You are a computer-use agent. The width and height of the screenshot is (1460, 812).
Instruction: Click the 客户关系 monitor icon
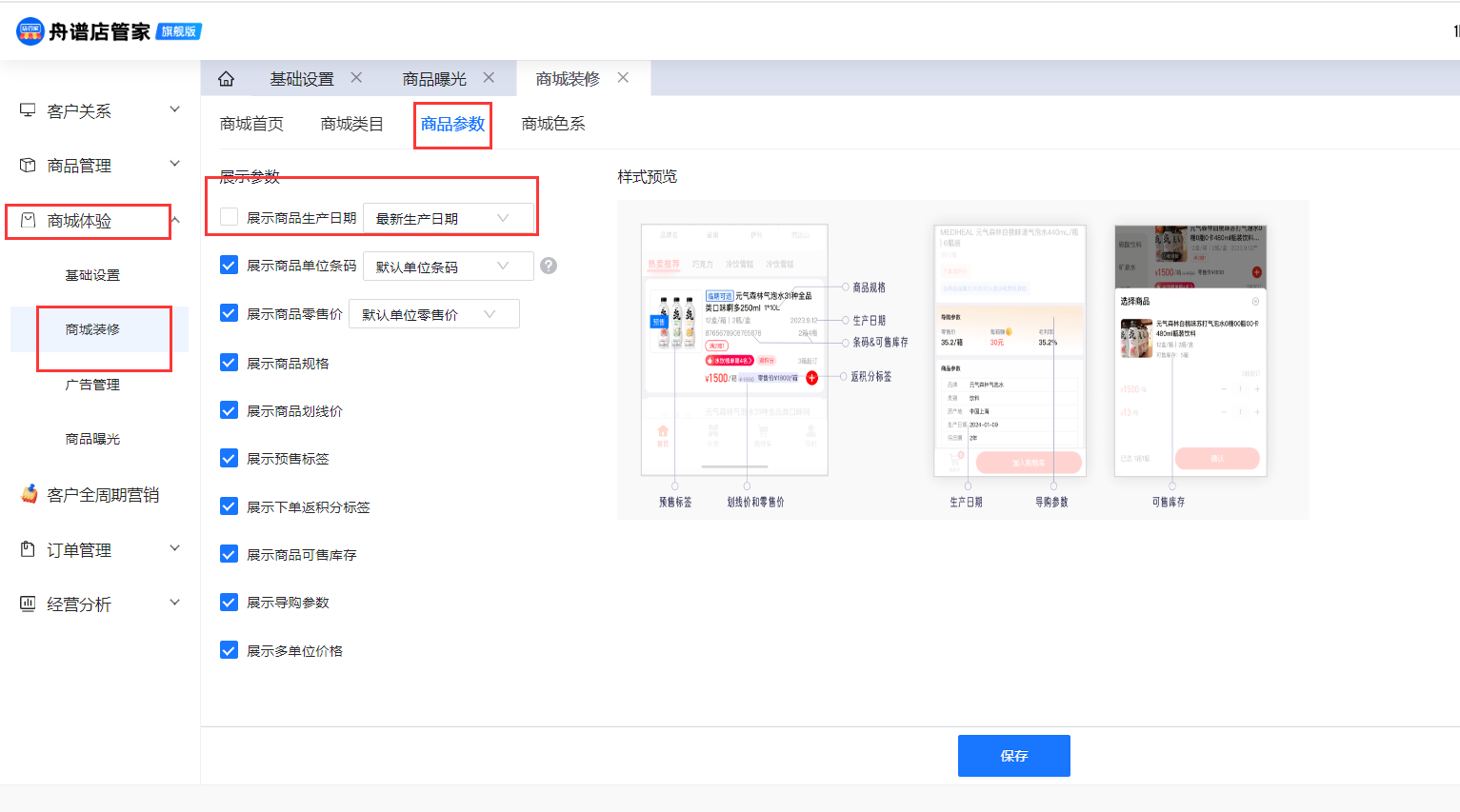click(28, 110)
